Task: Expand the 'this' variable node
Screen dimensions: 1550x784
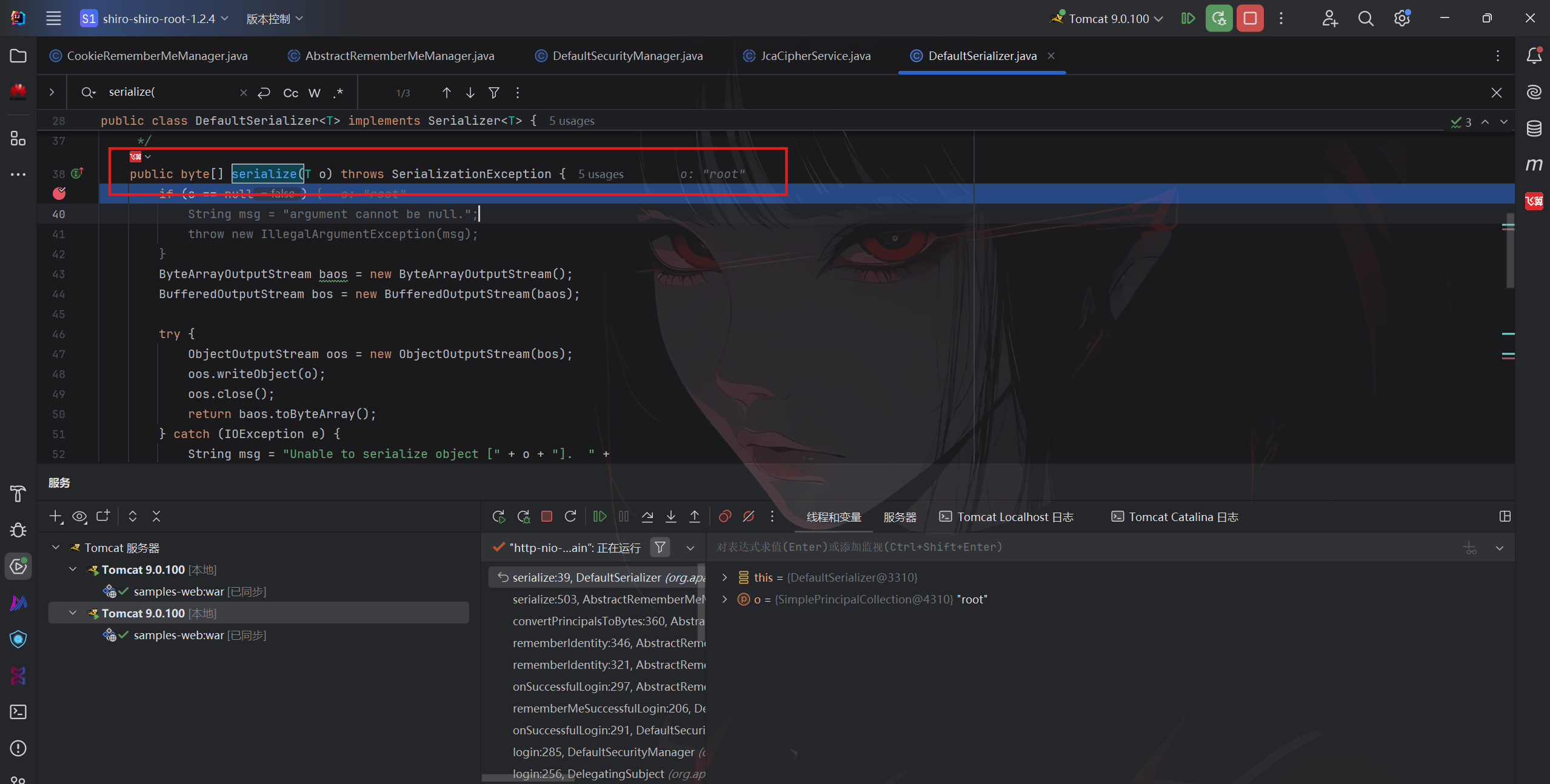Action: click(x=724, y=577)
